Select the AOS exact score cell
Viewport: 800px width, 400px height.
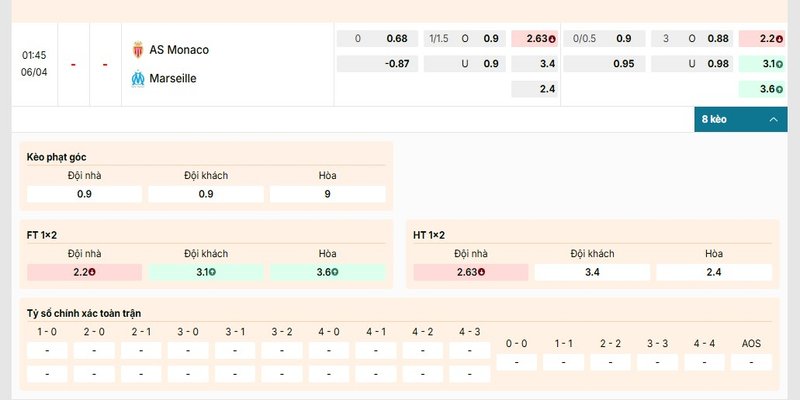click(751, 362)
